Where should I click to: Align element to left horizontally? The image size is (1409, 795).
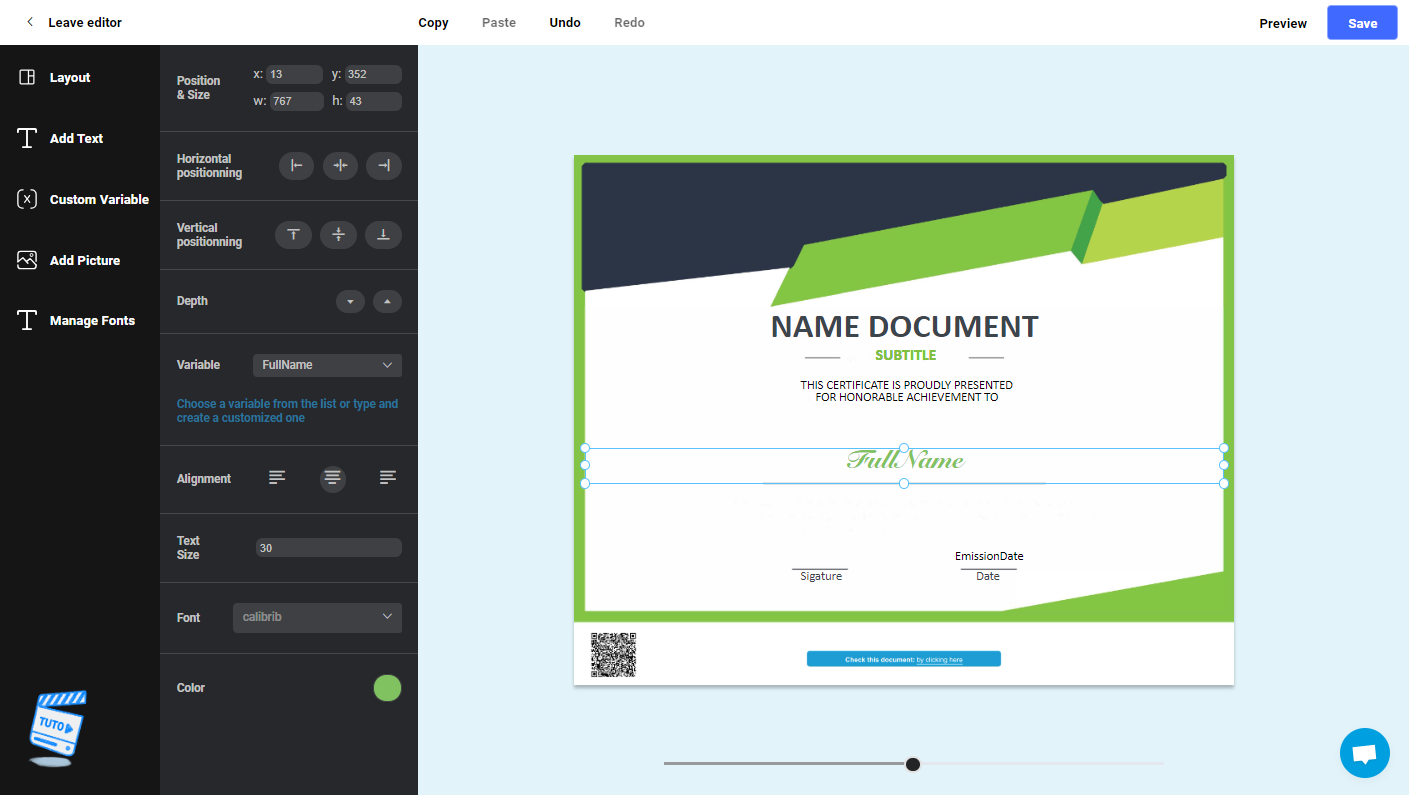(x=296, y=166)
